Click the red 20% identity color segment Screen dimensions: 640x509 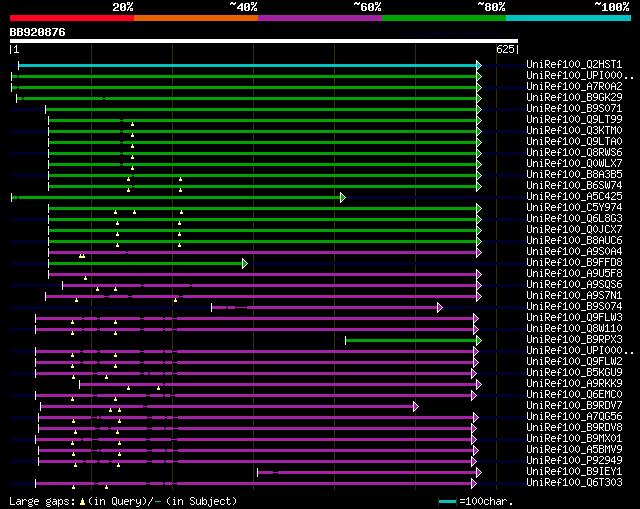pos(71,18)
